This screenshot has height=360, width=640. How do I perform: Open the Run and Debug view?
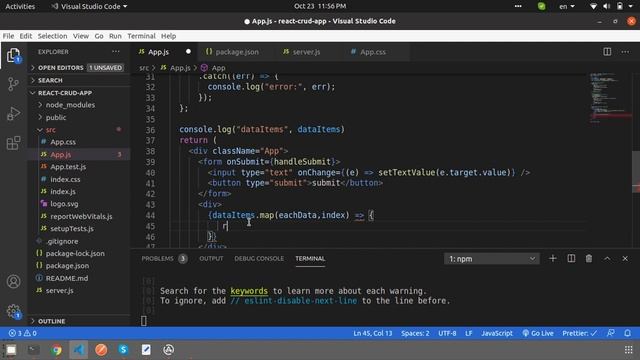tap(13, 113)
